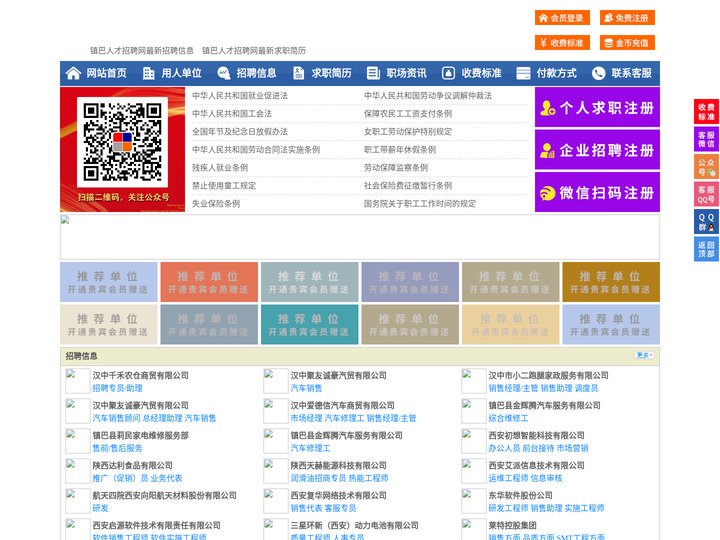The image size is (720, 540).
Task: Open job 招聘专员/助理
Action: 118,388
